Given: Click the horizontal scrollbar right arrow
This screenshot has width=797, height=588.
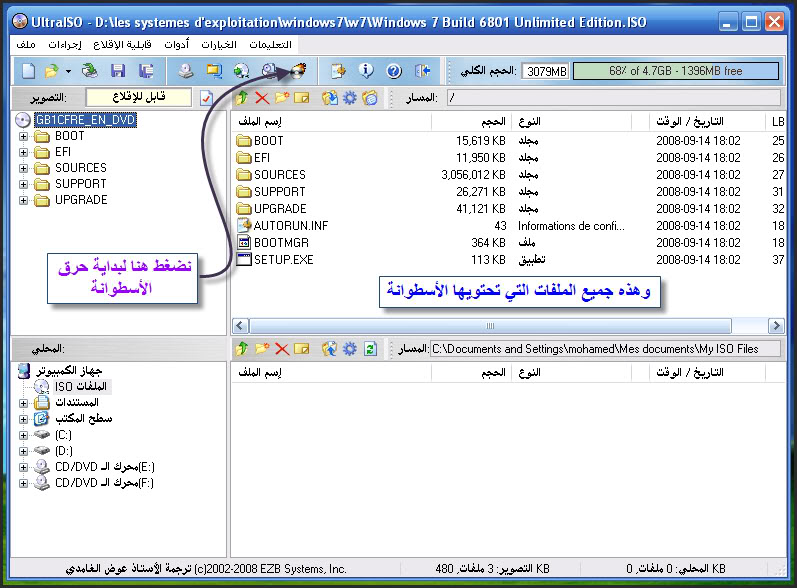Looking at the screenshot, I should pyautogui.click(x=776, y=325).
